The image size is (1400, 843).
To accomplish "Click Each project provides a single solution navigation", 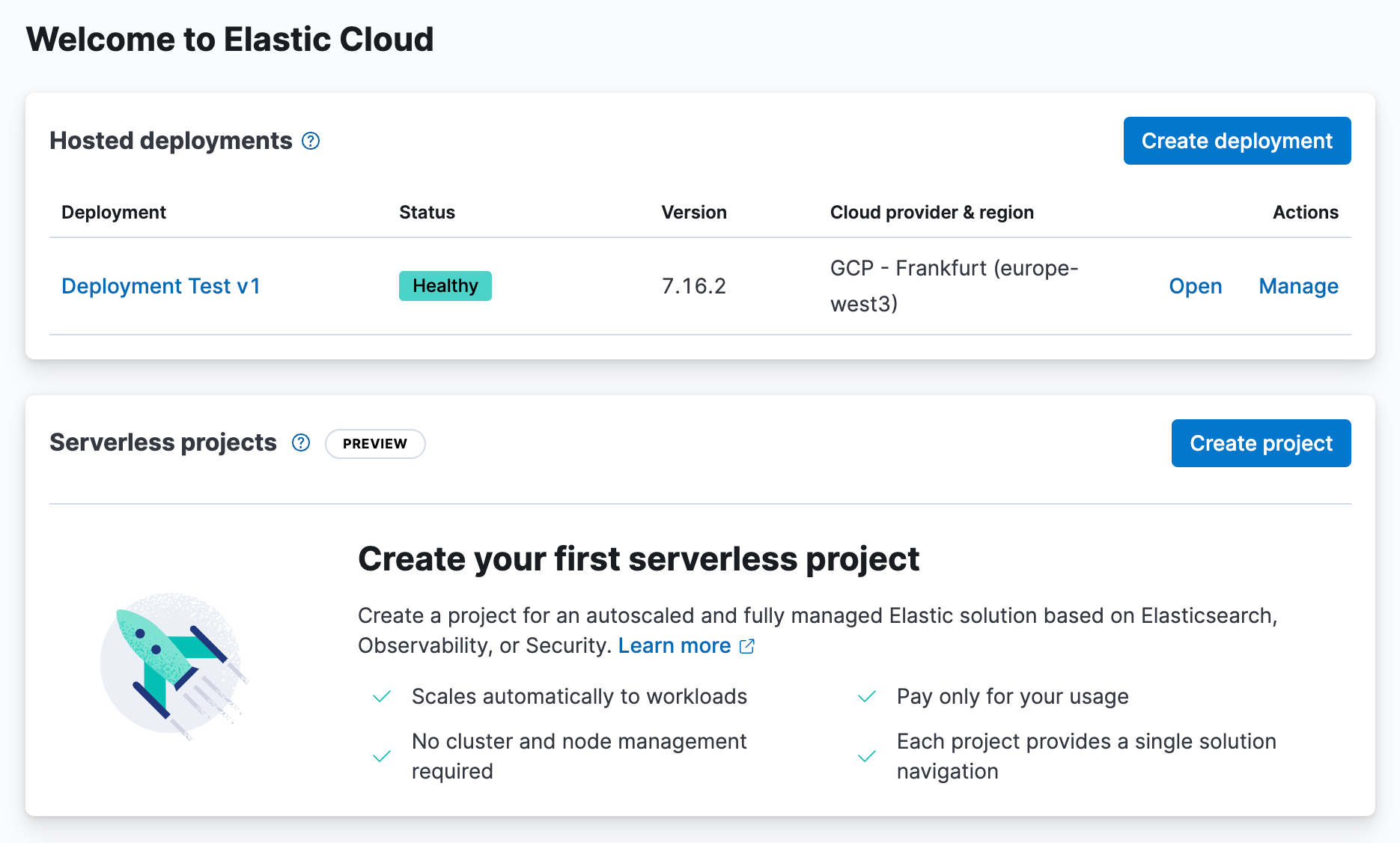I will [1086, 756].
